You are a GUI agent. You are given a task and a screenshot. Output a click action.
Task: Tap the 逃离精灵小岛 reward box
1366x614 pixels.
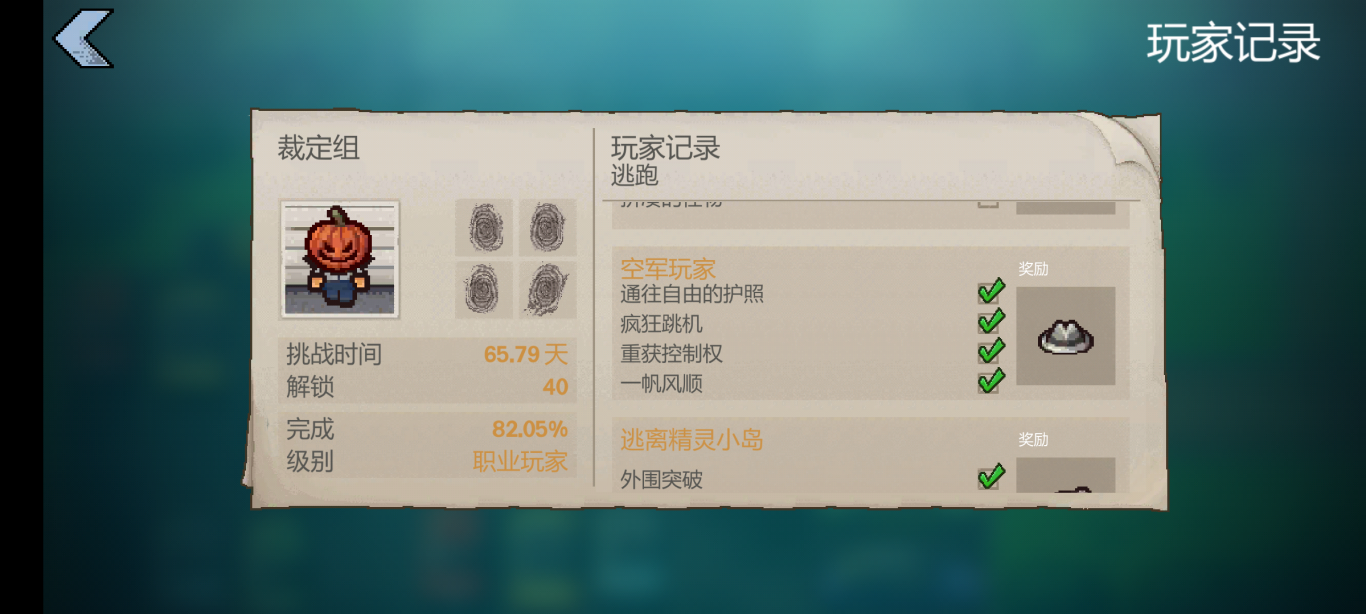click(x=1066, y=475)
